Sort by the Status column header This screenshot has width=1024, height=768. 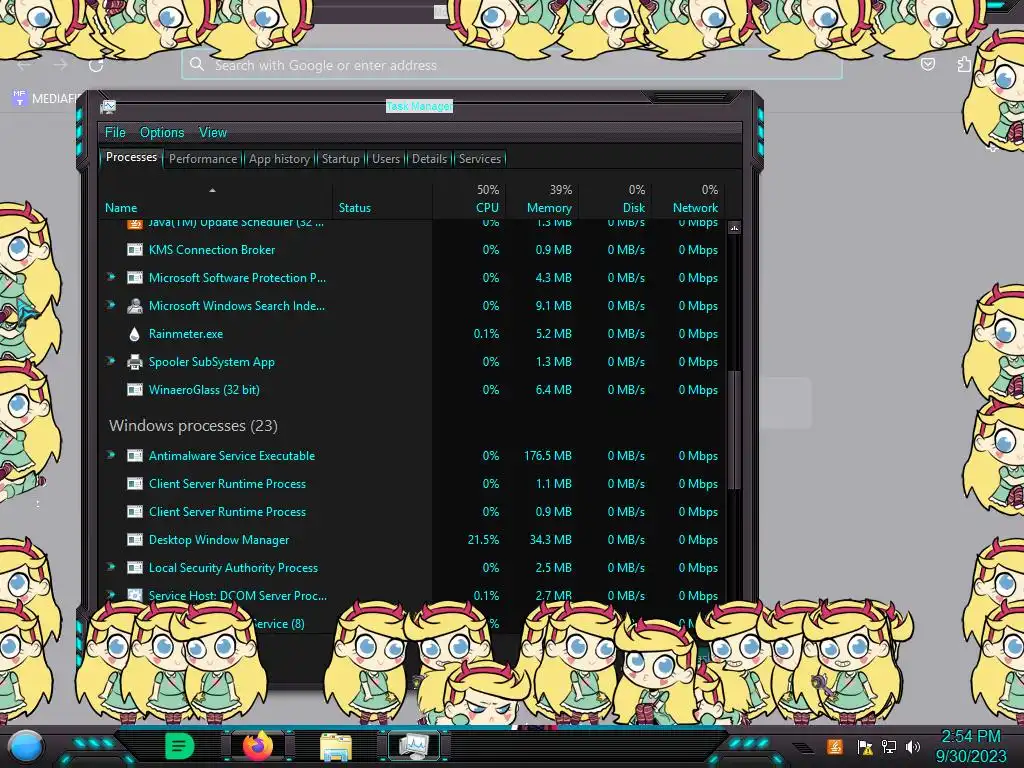coord(355,208)
